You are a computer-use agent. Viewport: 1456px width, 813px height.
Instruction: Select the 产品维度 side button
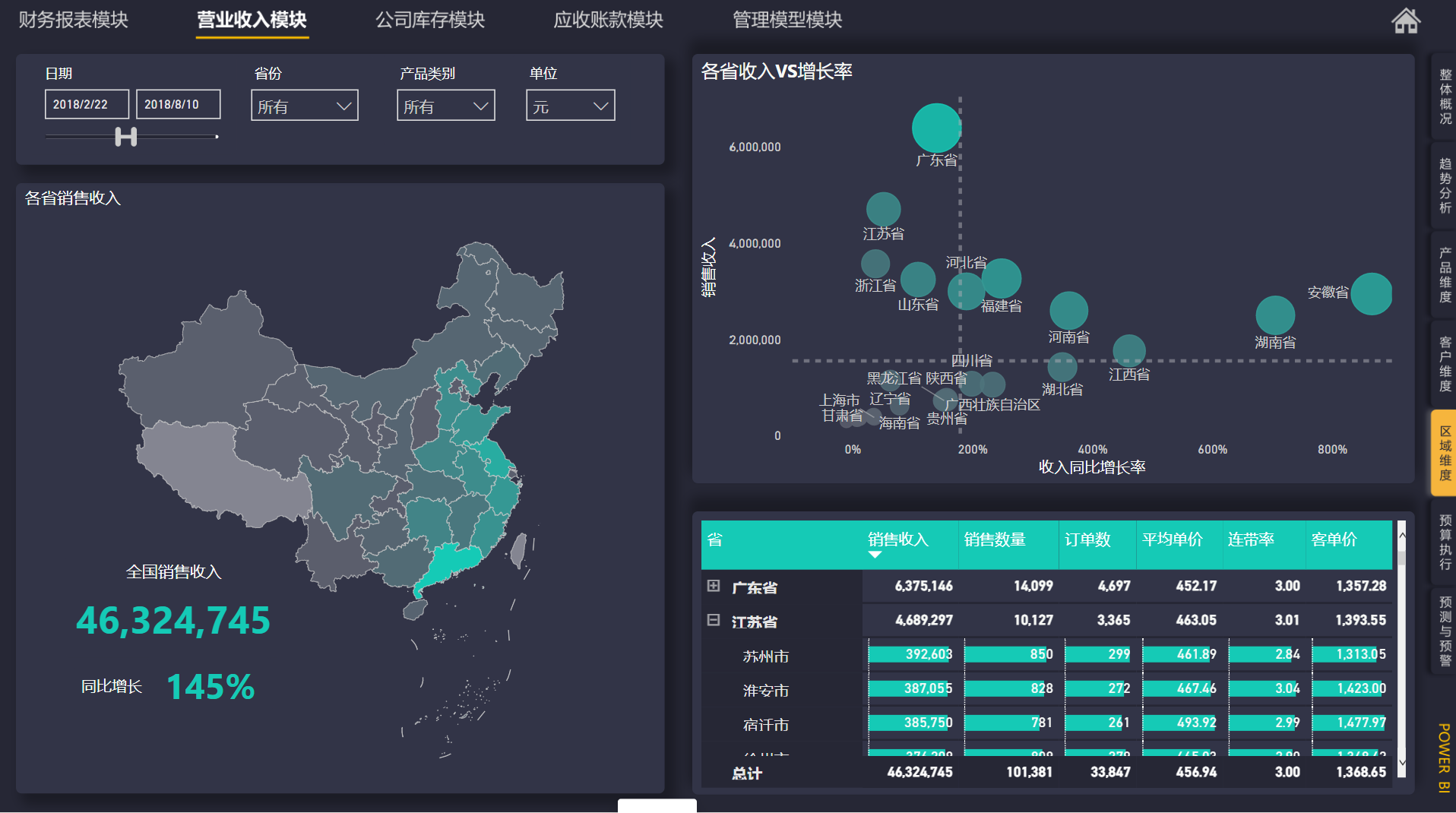pyautogui.click(x=1444, y=274)
